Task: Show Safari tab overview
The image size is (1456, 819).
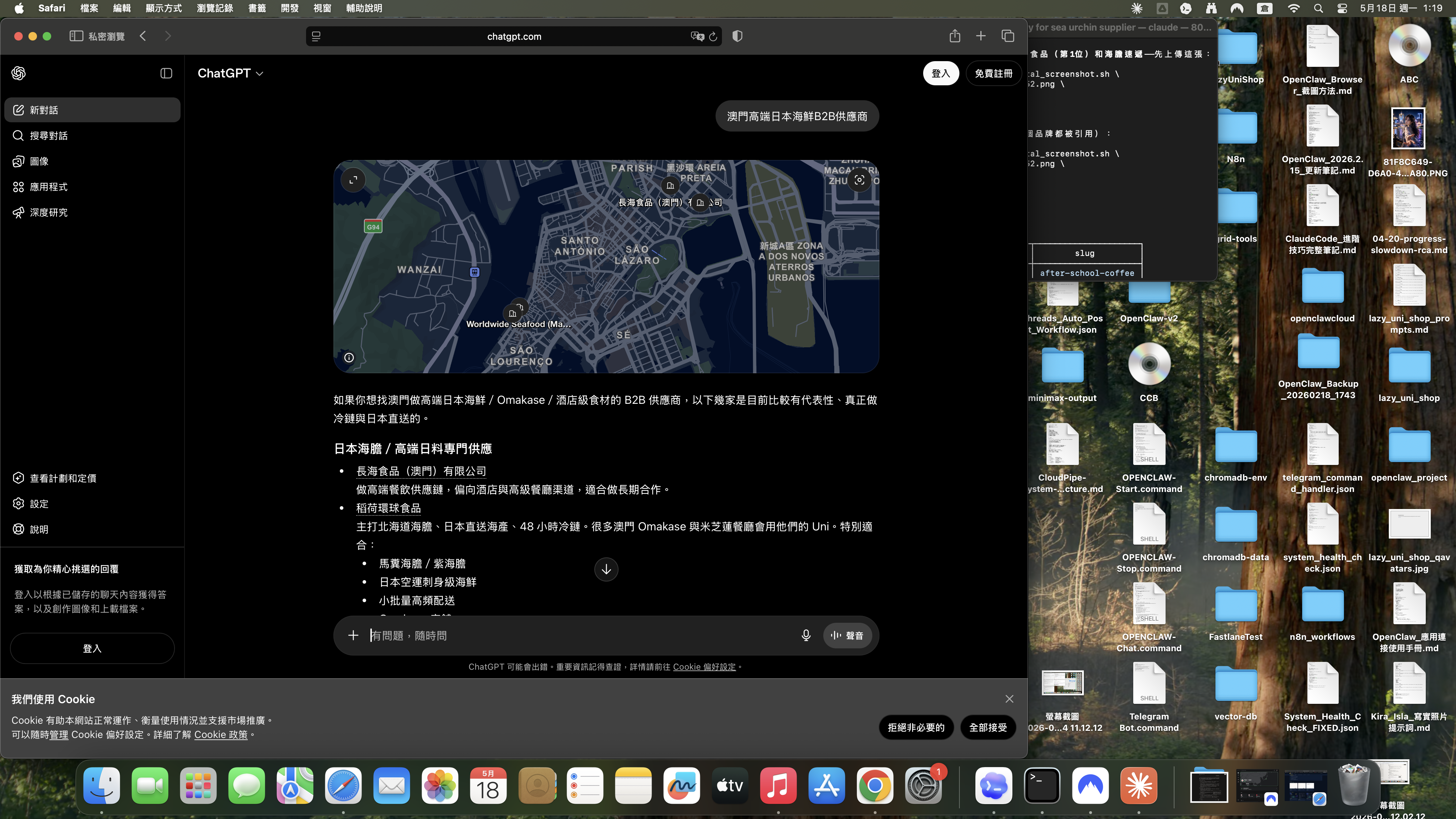Action: (1008, 36)
